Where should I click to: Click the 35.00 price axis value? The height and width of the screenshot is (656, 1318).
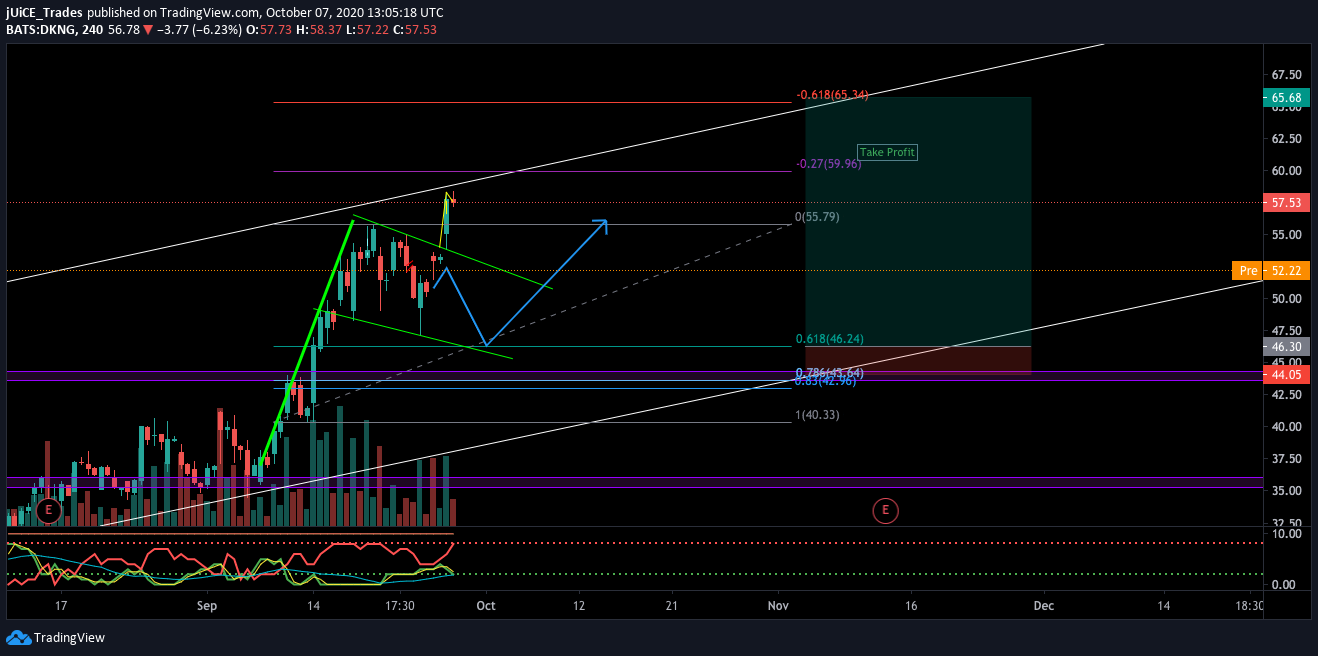click(1286, 491)
